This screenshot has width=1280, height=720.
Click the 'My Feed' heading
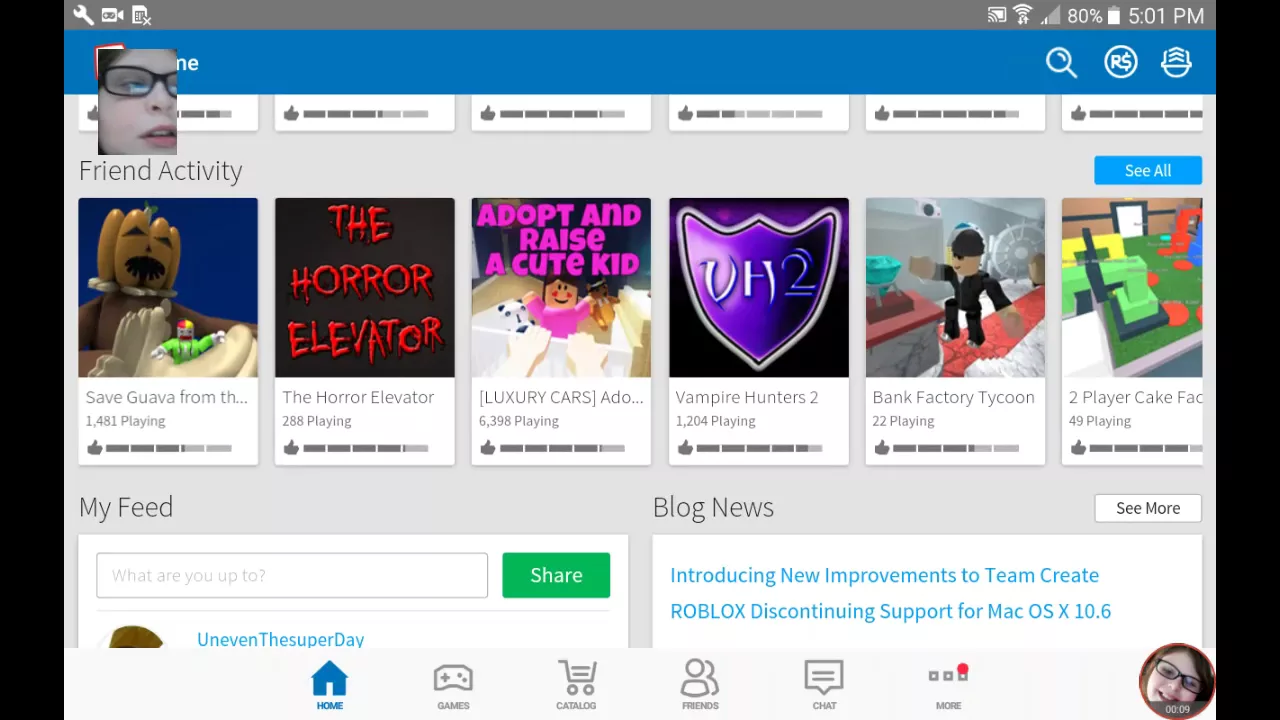pos(126,507)
